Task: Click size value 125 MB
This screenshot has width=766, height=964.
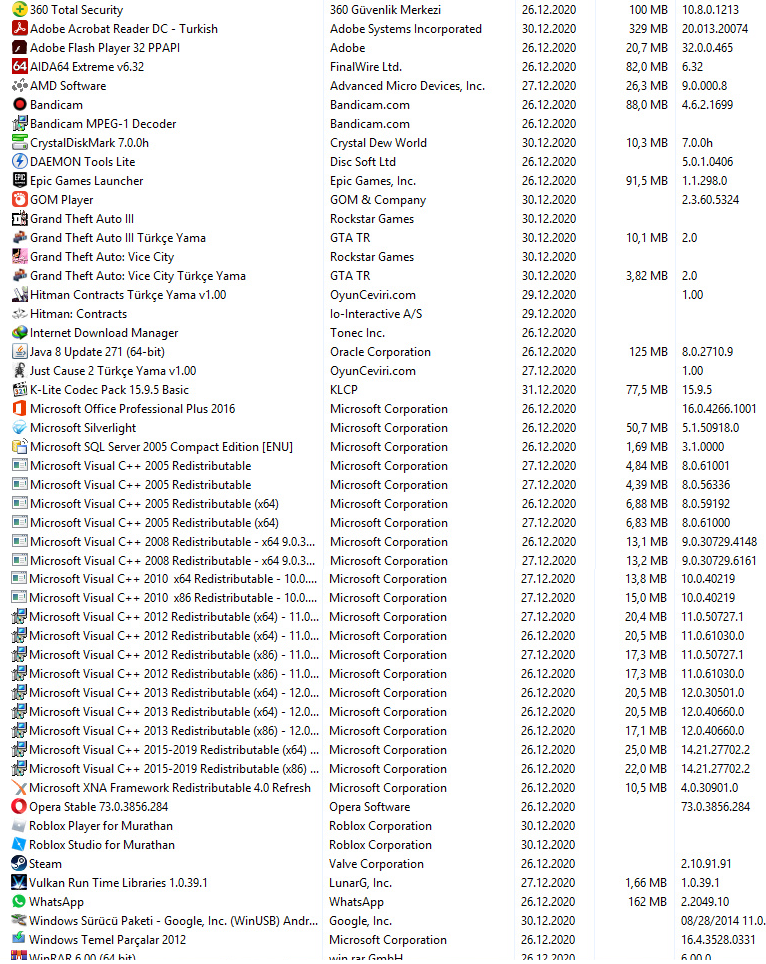Action: coord(648,352)
